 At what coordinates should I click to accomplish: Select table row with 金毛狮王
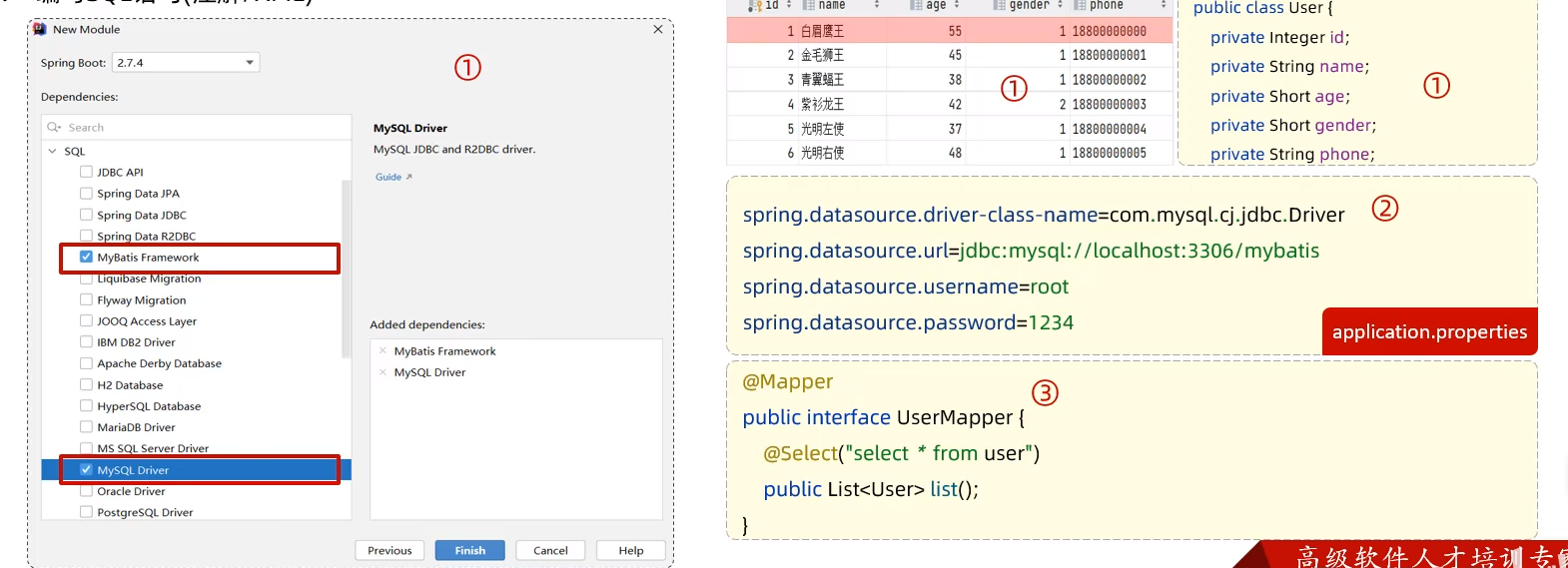pyautogui.click(x=950, y=55)
